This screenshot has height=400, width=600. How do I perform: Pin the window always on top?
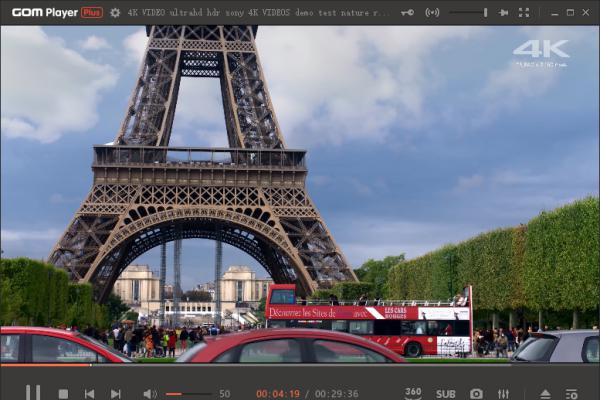[504, 13]
